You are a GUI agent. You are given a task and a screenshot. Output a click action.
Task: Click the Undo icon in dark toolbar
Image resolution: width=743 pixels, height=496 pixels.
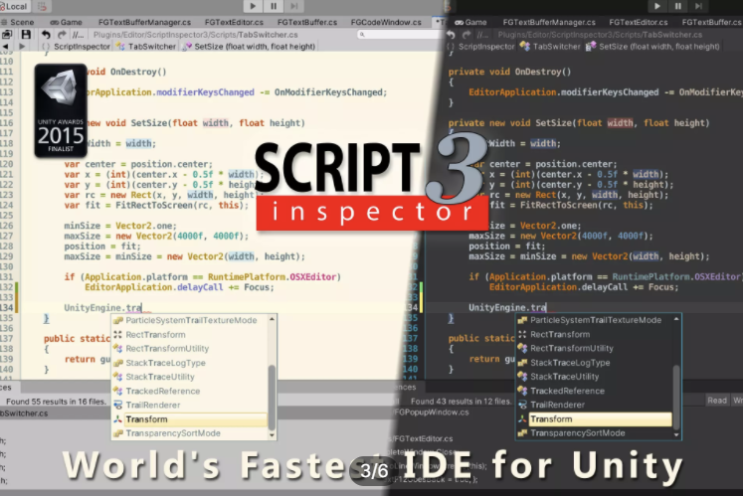tap(451, 35)
